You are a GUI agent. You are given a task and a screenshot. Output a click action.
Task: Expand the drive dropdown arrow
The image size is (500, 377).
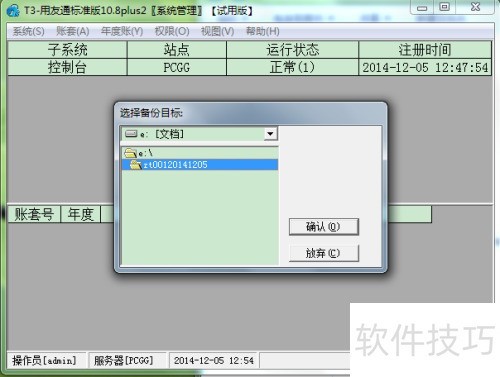[270, 134]
